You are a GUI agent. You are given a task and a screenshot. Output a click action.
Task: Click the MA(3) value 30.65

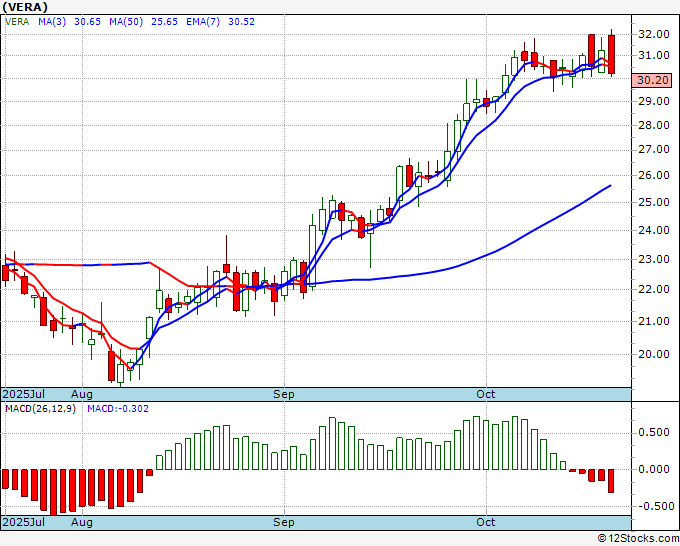coord(87,22)
